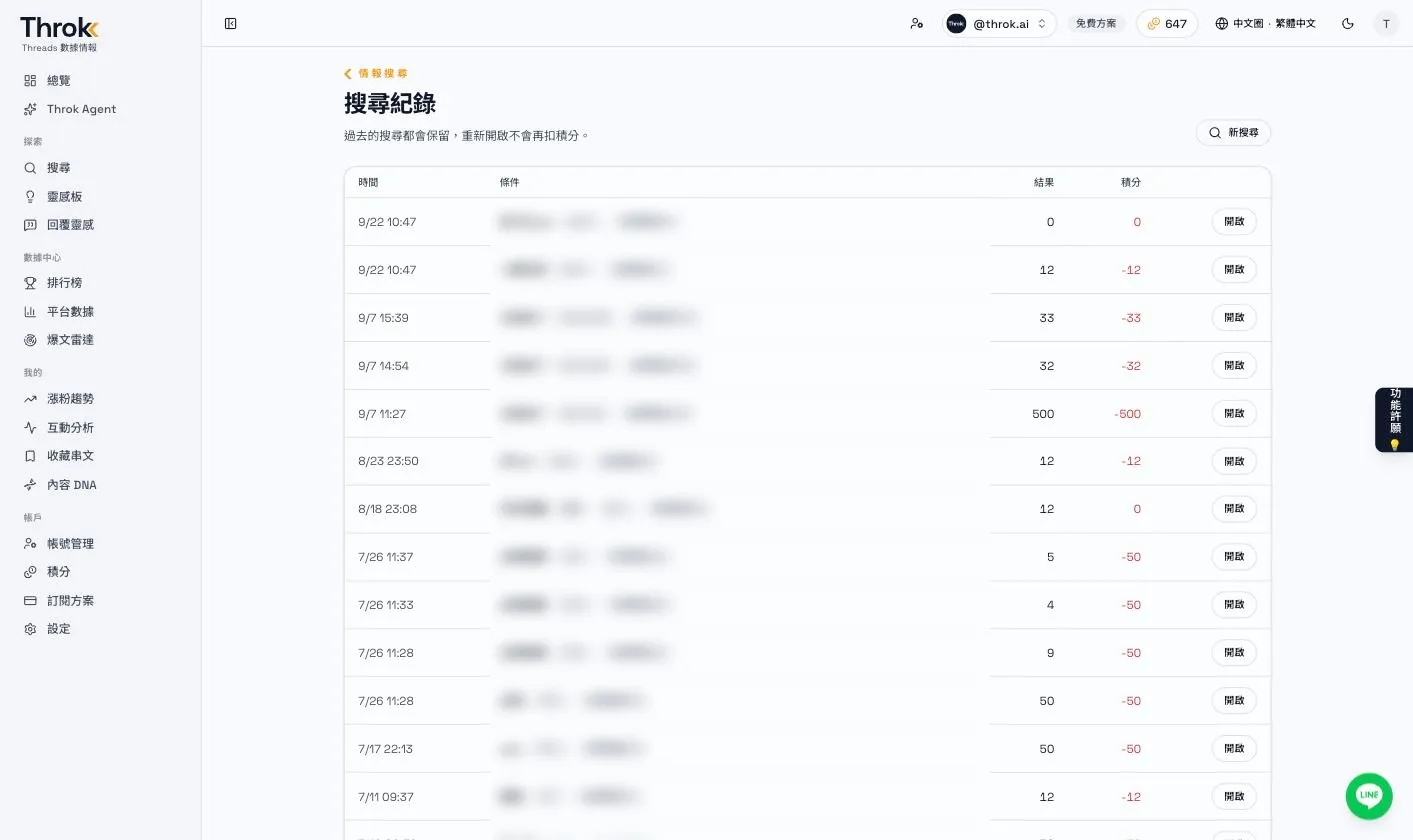Open 漲粉趨勢 trending arrow icon
The image size is (1413, 840).
point(30,399)
